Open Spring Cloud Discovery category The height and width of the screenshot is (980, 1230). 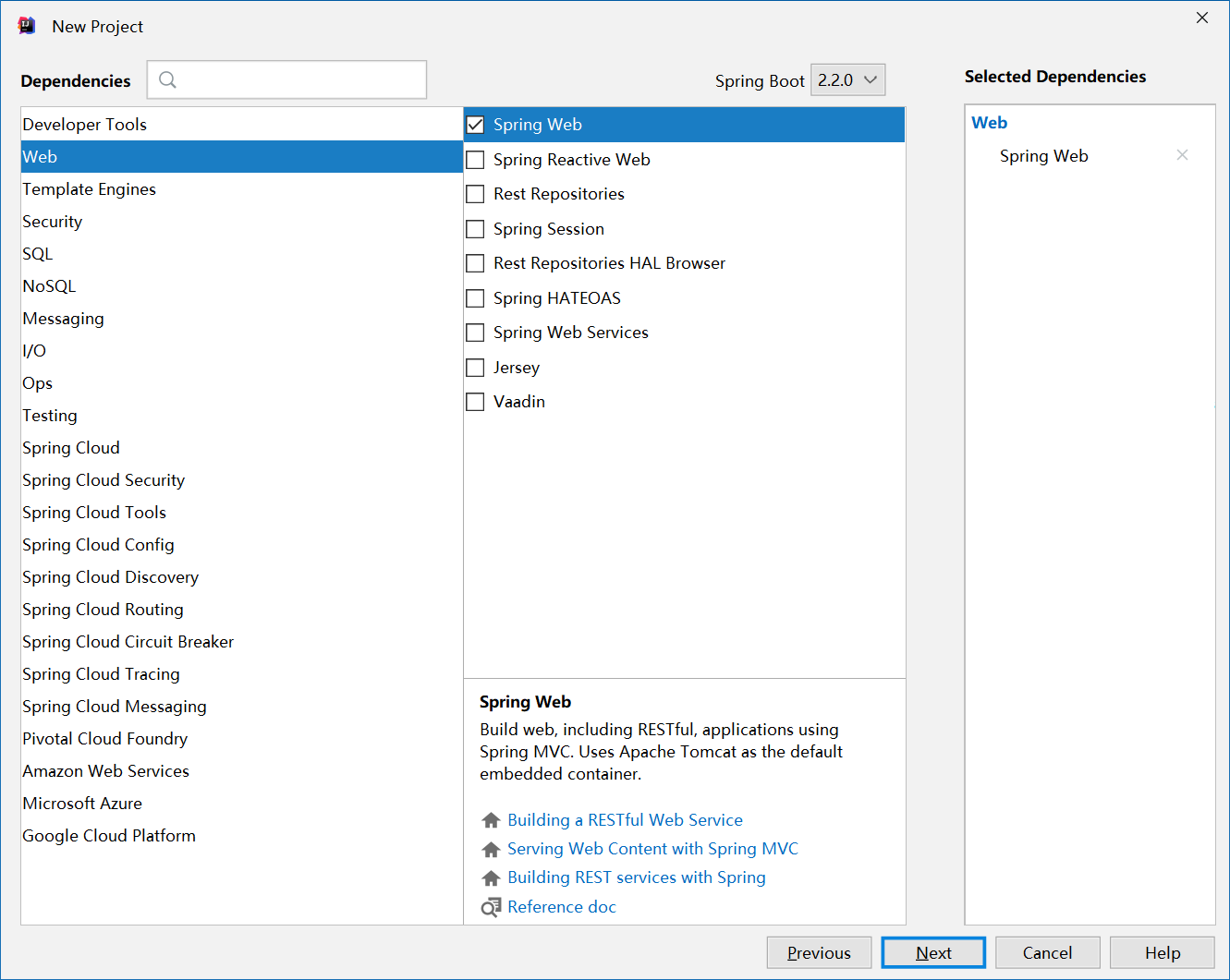[241, 577]
